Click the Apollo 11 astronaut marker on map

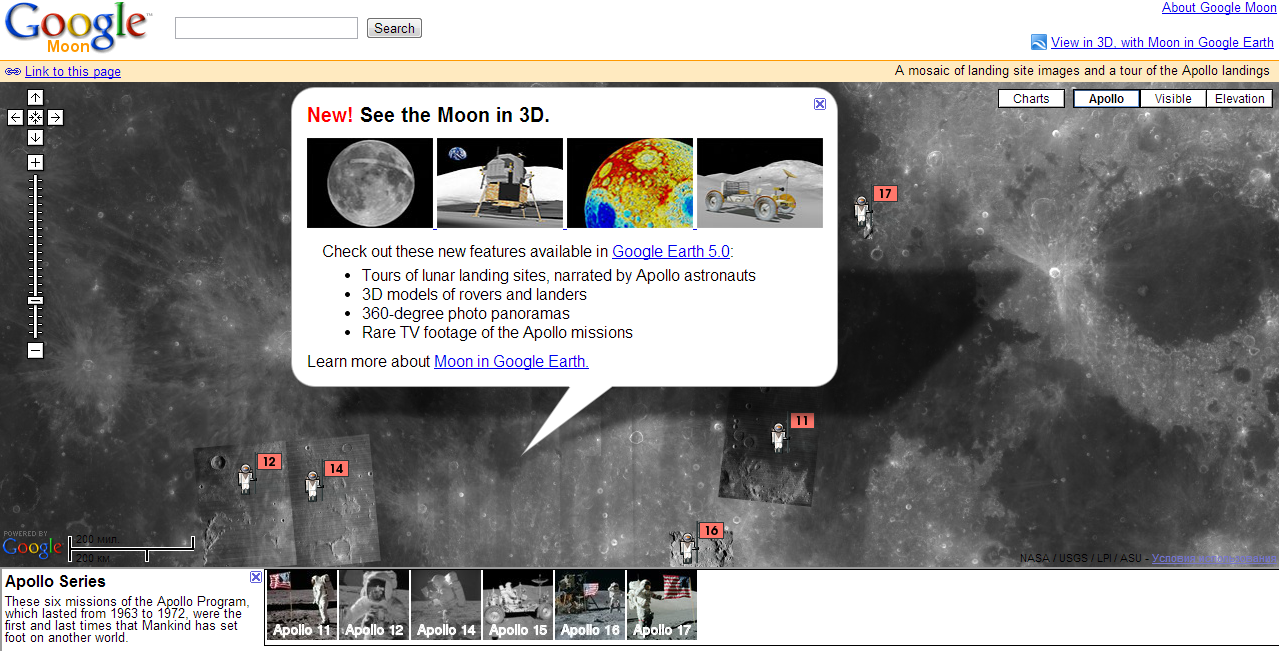point(779,436)
